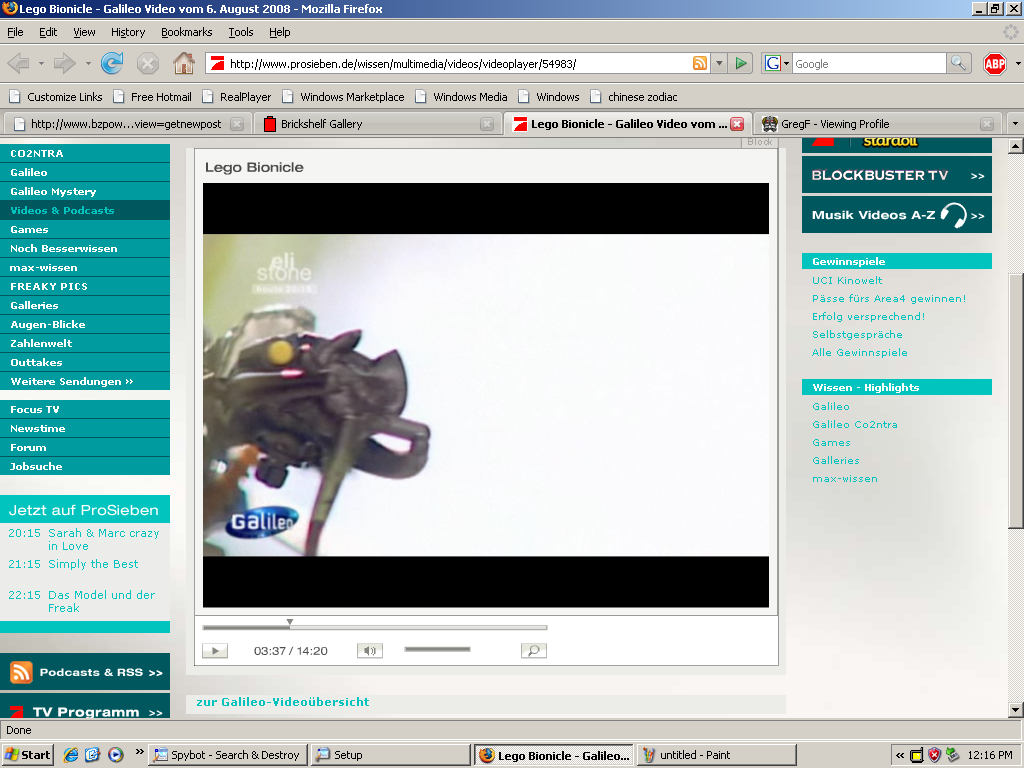Click the green Go arrow button
The width and height of the screenshot is (1024, 768).
(741, 63)
